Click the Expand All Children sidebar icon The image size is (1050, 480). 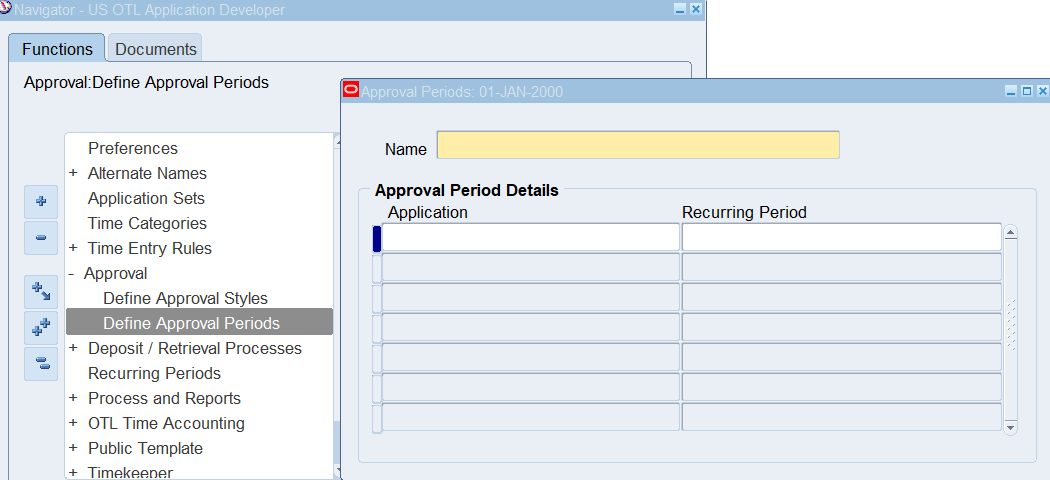[x=41, y=292]
